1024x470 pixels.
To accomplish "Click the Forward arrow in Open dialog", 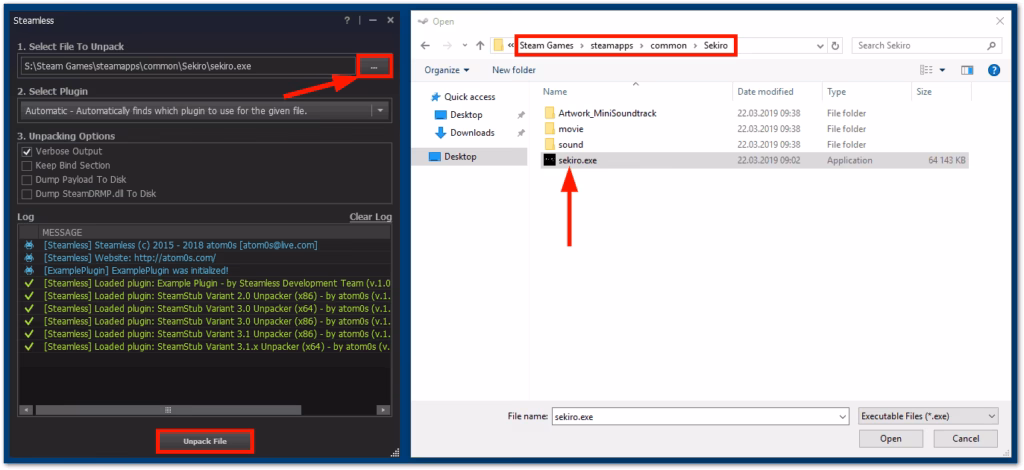I will pos(447,46).
